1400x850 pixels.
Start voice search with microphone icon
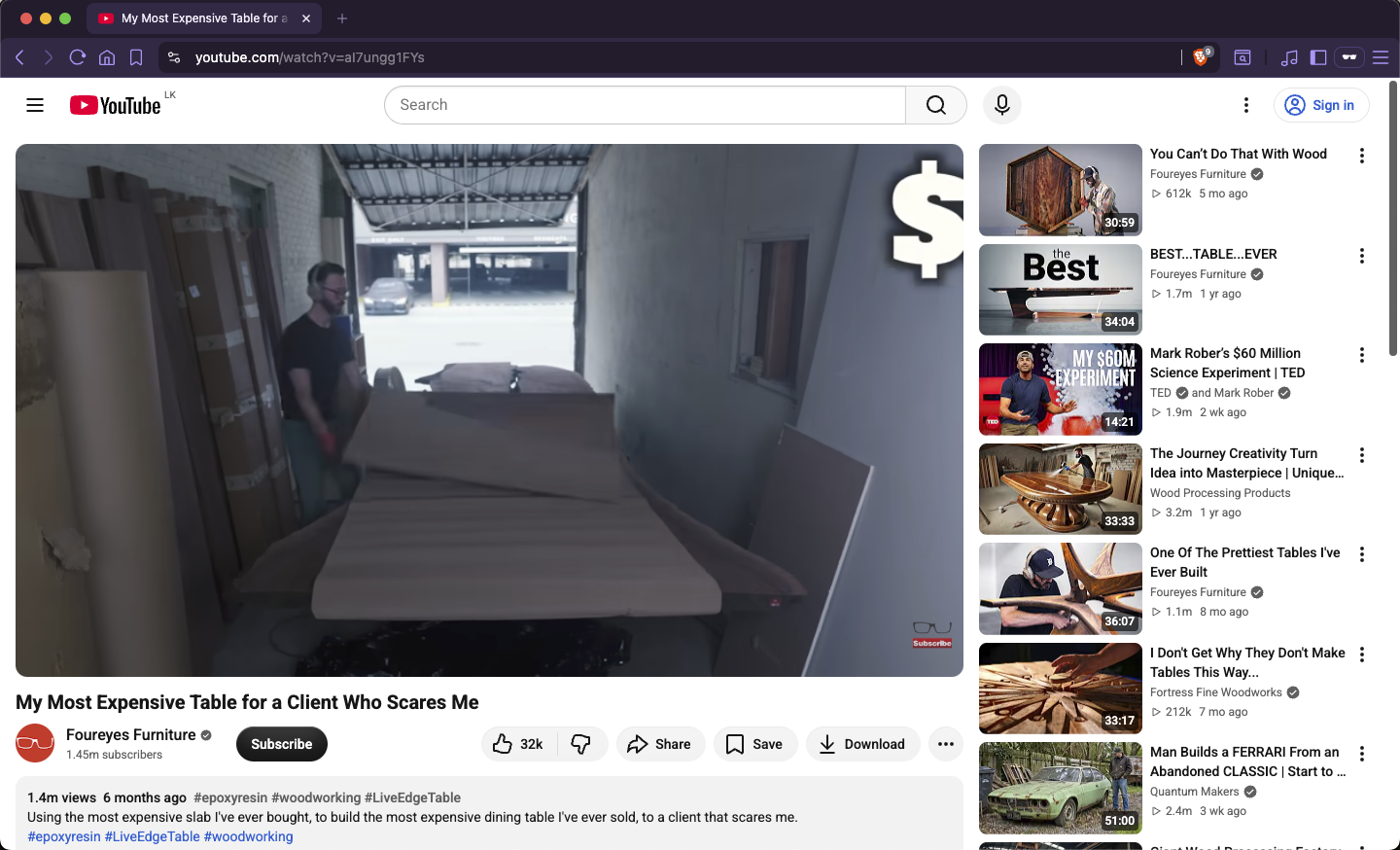pos(1002,105)
